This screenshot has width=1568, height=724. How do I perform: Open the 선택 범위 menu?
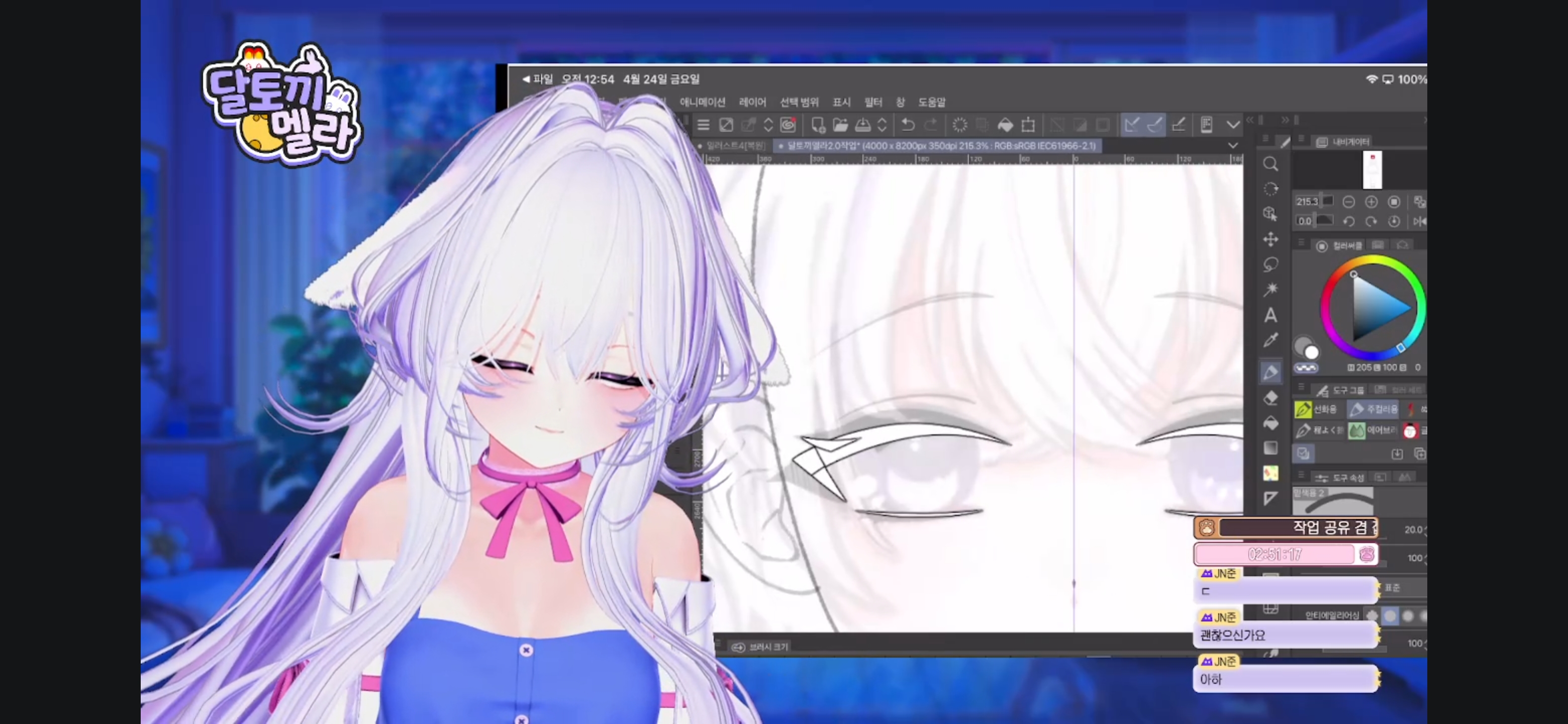click(799, 102)
